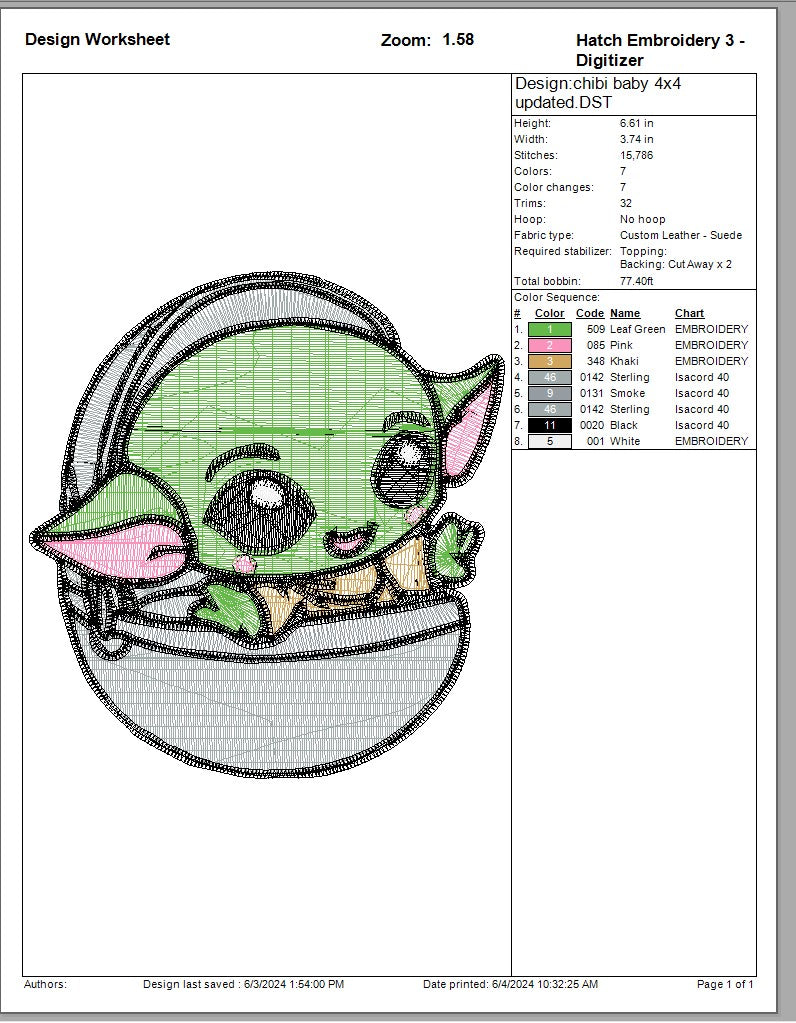
Task: Click the Stitches value 15,786
Action: 637,155
